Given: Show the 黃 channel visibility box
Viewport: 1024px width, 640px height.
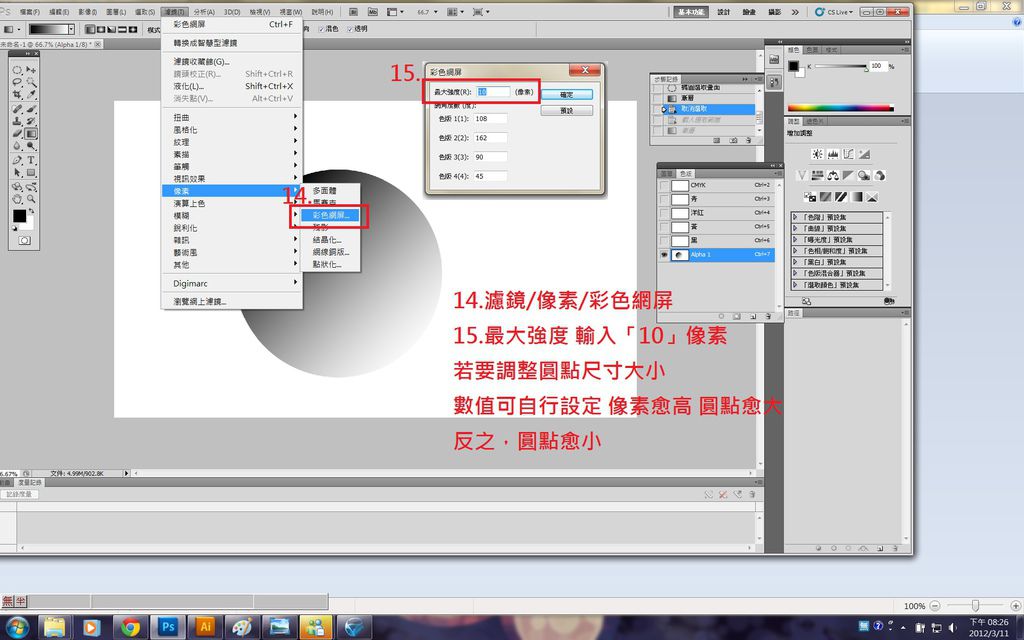Looking at the screenshot, I should pyautogui.click(x=664, y=227).
